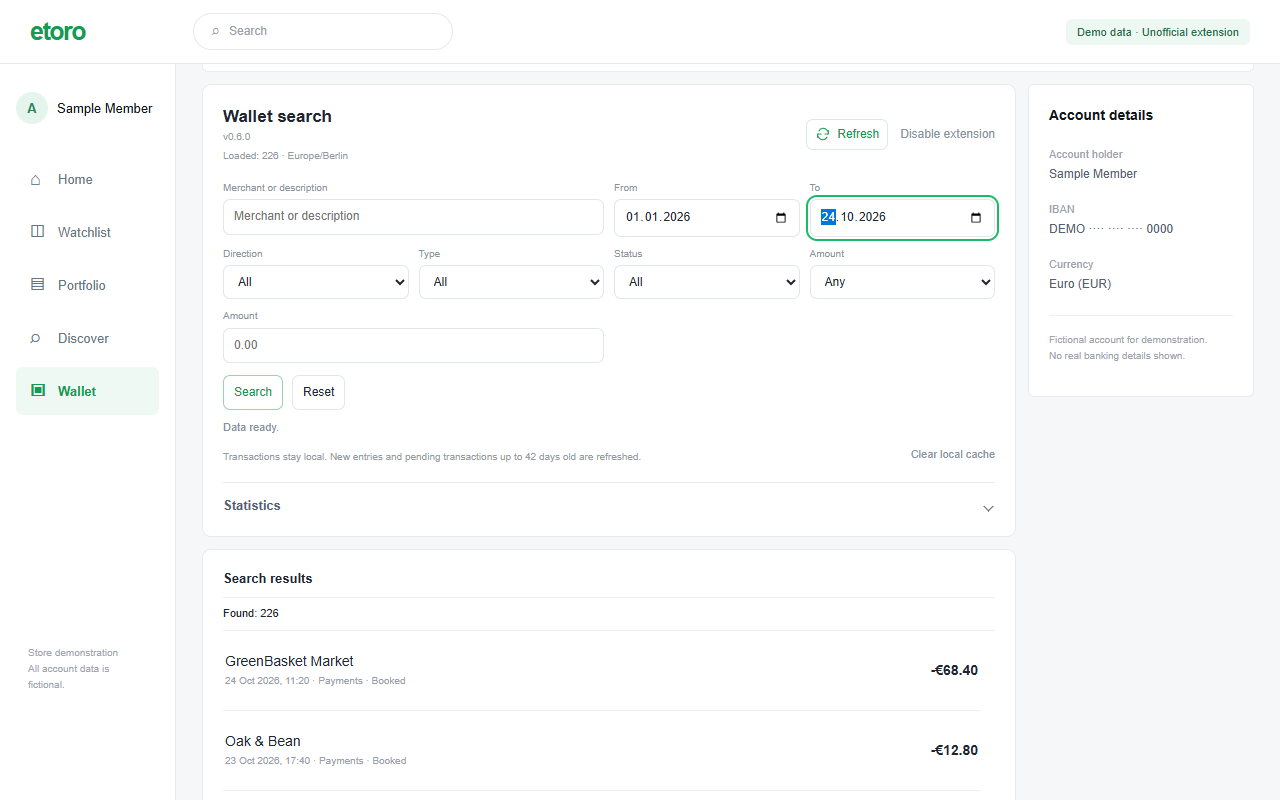Click the year in To date field
Viewport: 1280px width, 800px height.
click(872, 217)
